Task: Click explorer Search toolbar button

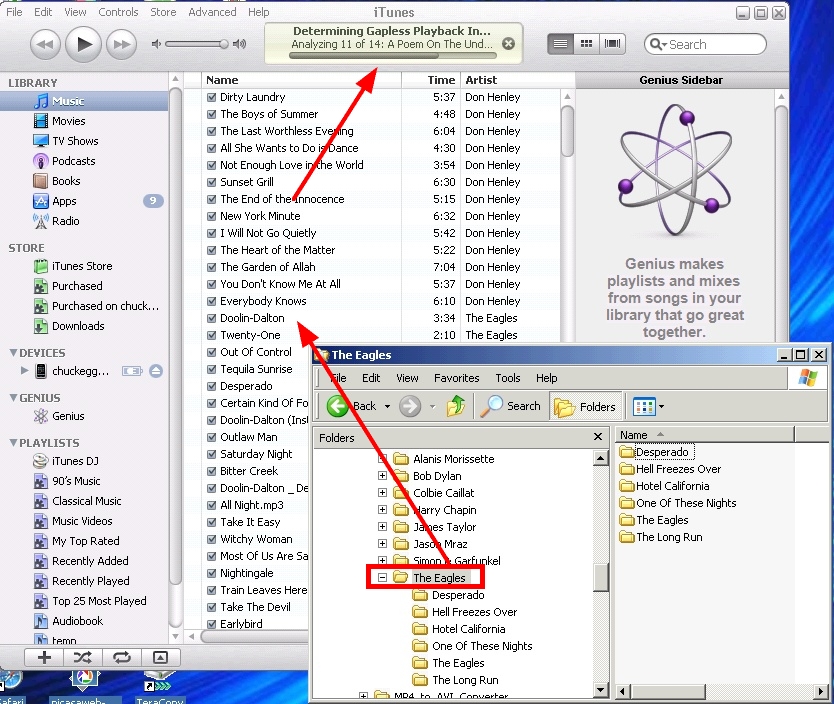Action: [510, 406]
